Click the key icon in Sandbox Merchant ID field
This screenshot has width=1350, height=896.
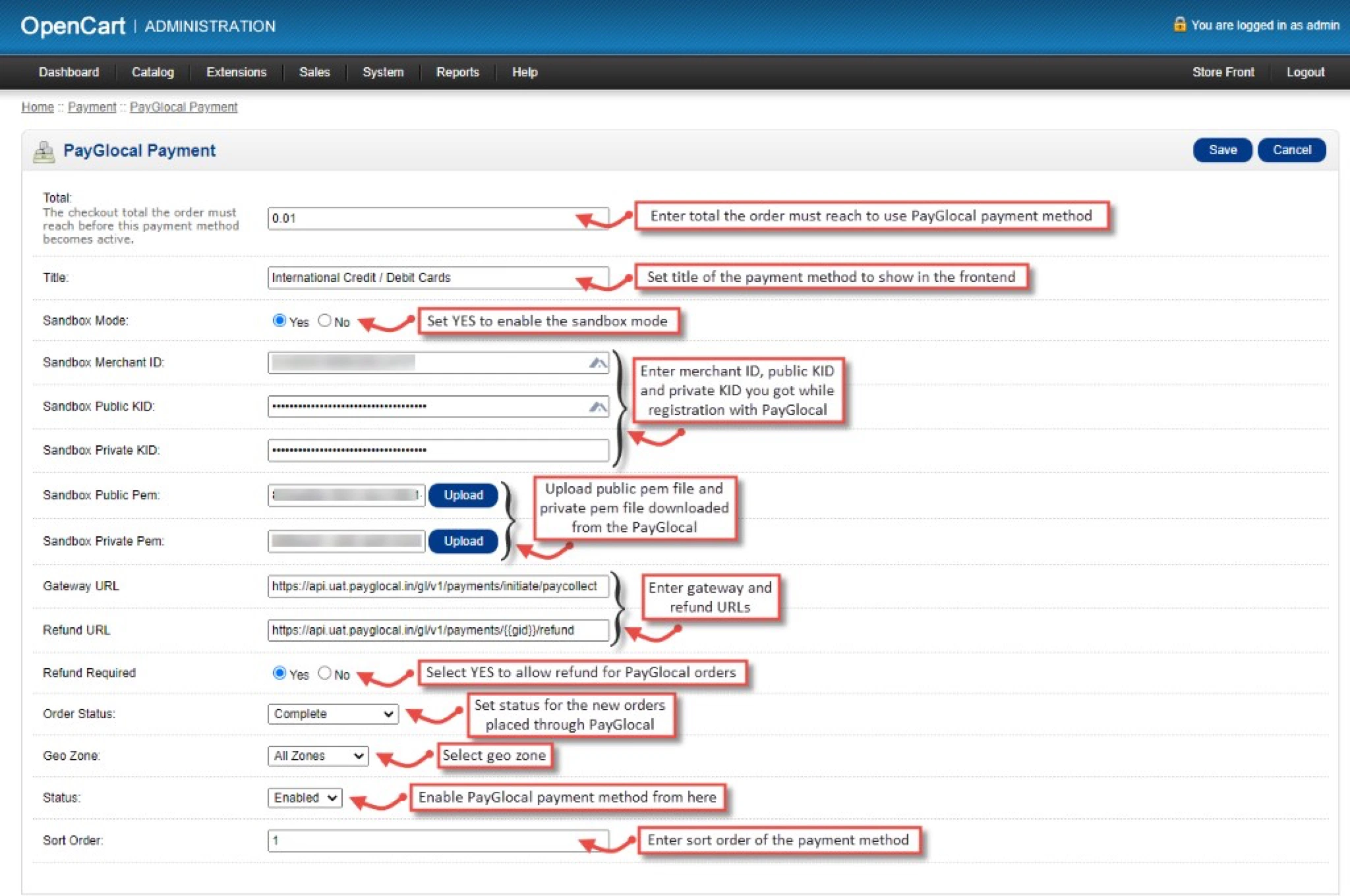(x=597, y=363)
